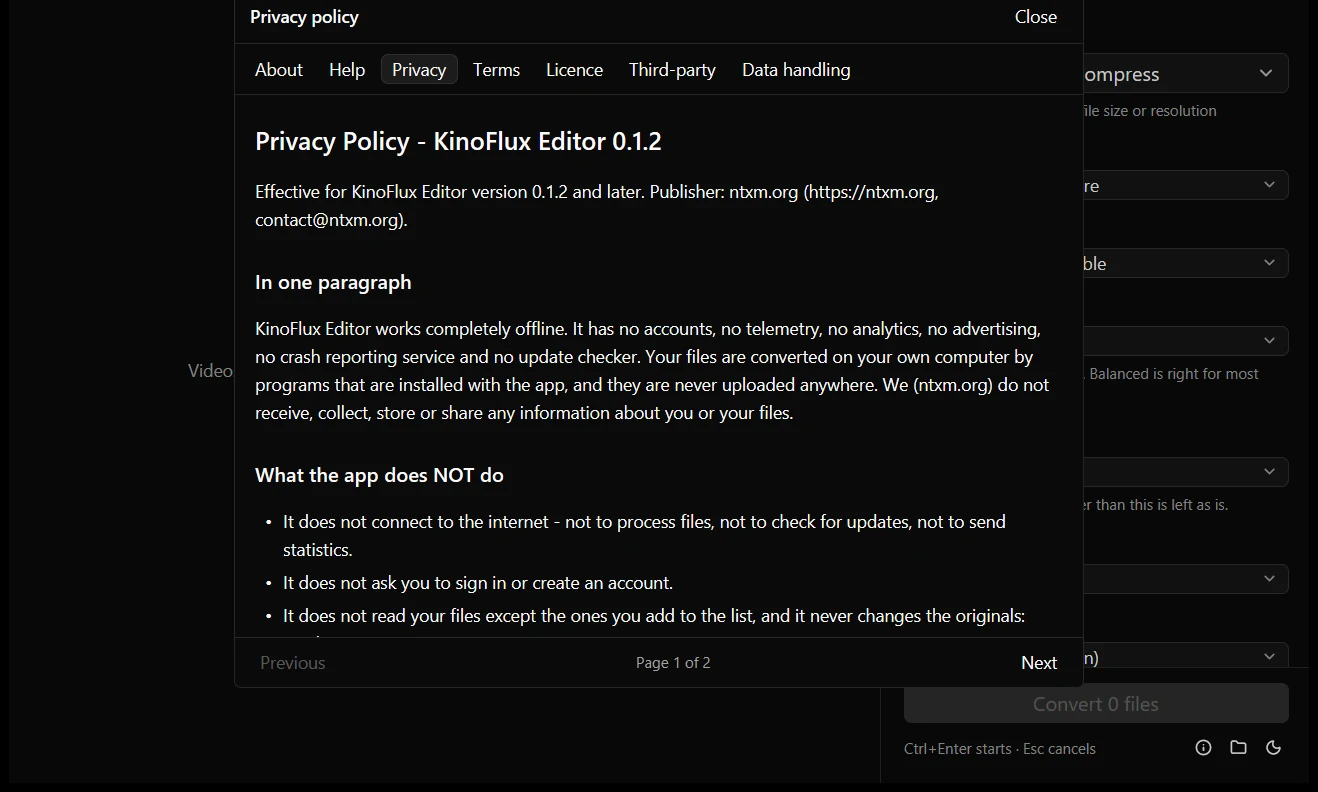
Task: Open the dropdown ending in "ompress"
Action: 1186,74
